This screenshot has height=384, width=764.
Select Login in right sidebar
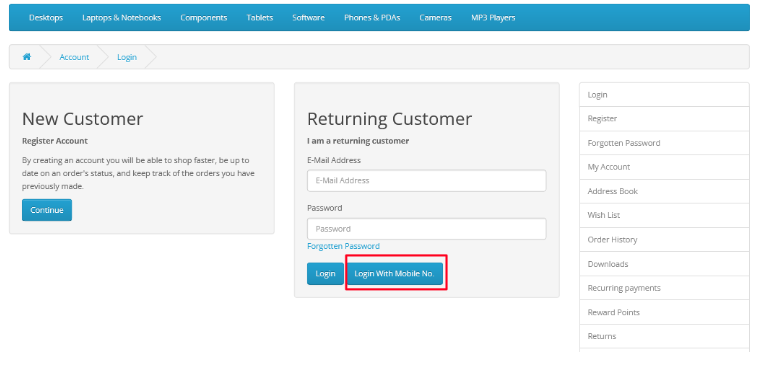tap(664, 95)
